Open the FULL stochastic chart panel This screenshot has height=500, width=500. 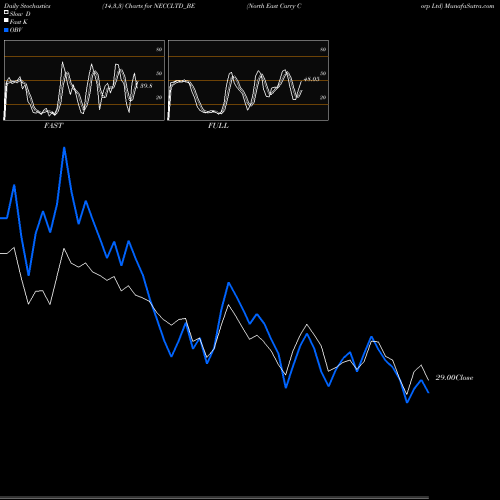coord(248,80)
